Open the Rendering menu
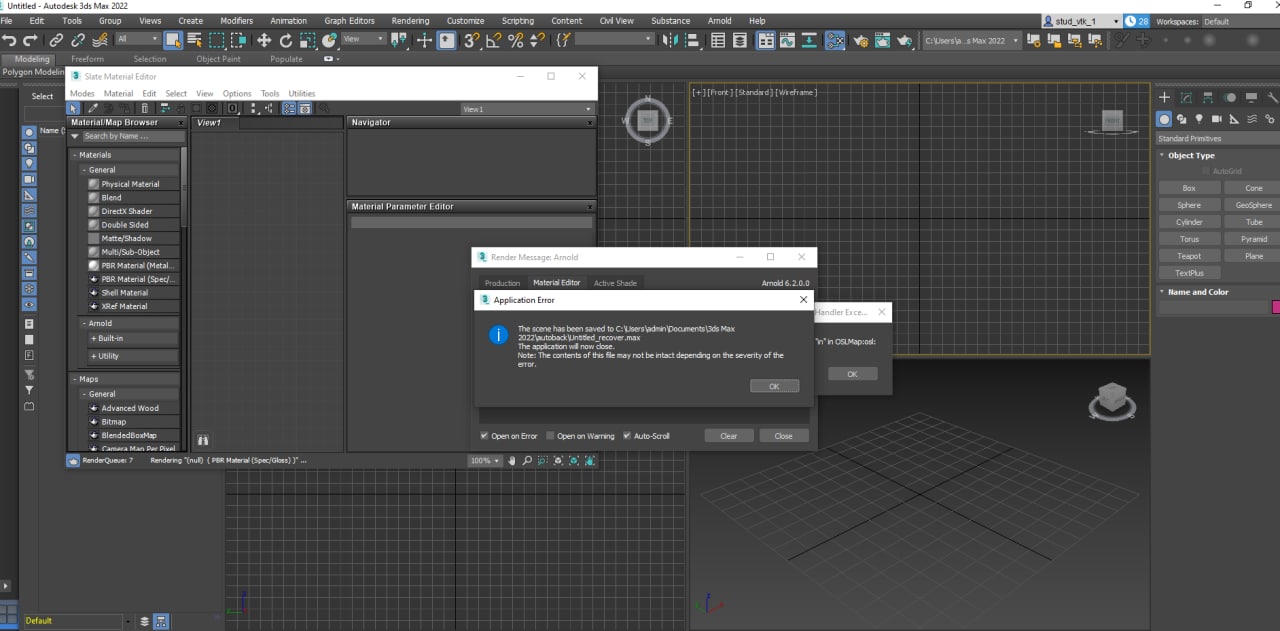The height and width of the screenshot is (631, 1280). (x=410, y=20)
